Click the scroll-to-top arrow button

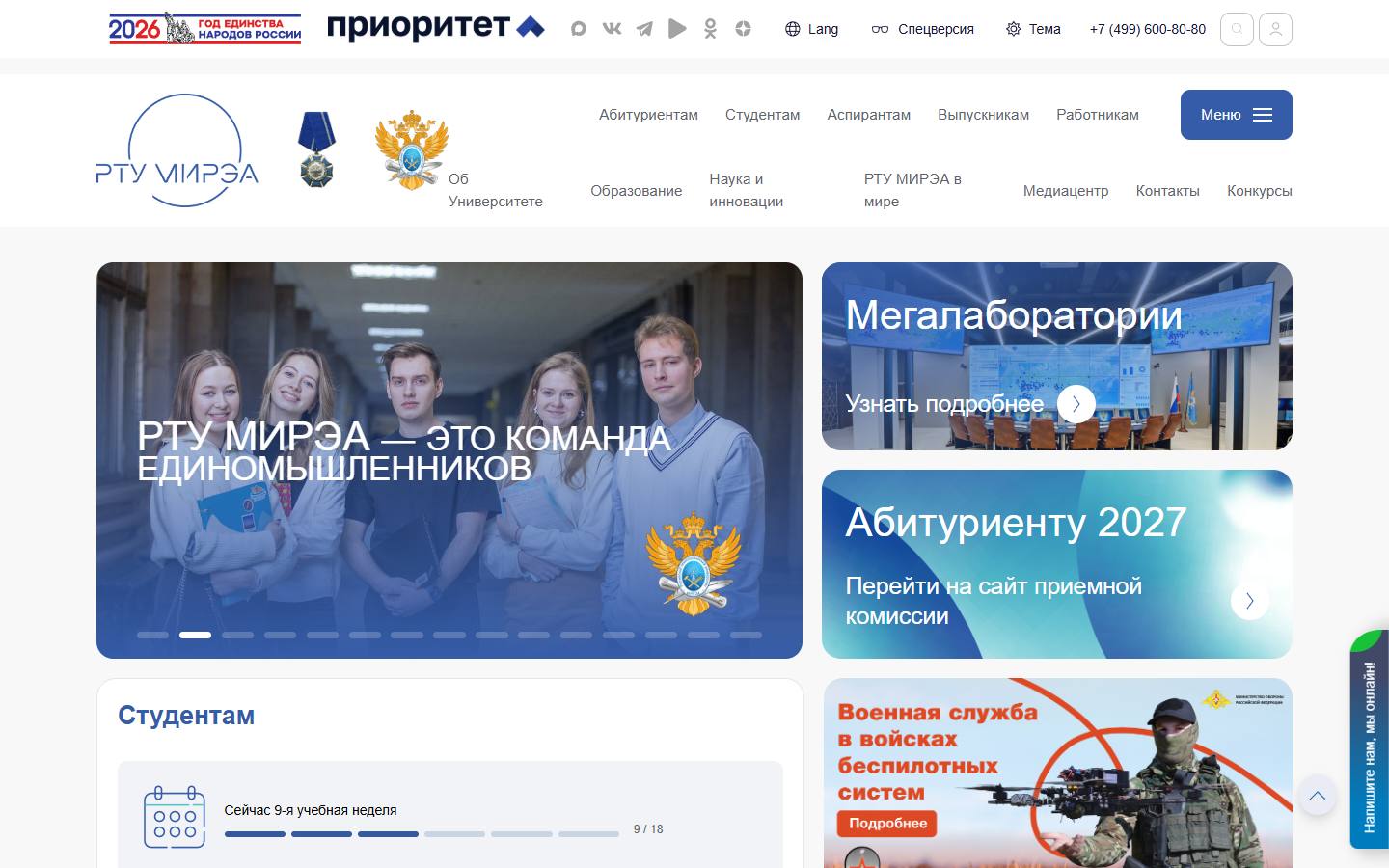[1317, 796]
